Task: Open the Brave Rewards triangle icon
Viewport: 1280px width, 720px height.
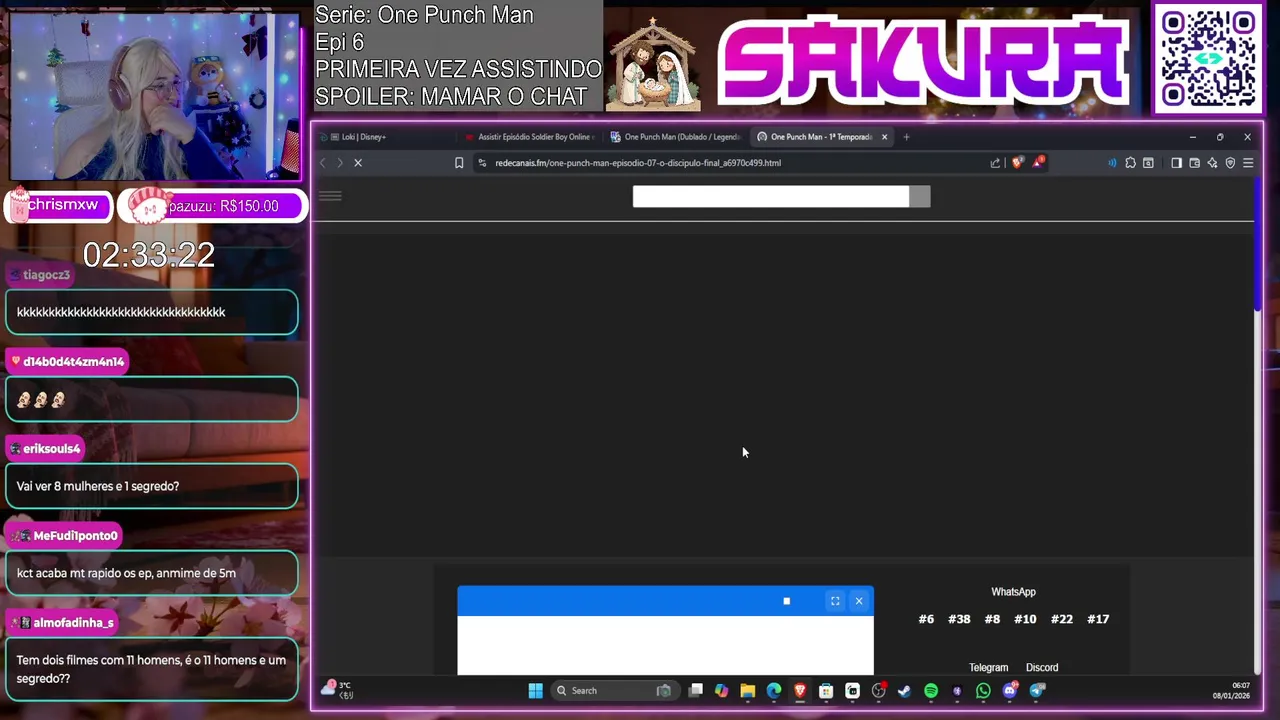Action: point(1038,162)
